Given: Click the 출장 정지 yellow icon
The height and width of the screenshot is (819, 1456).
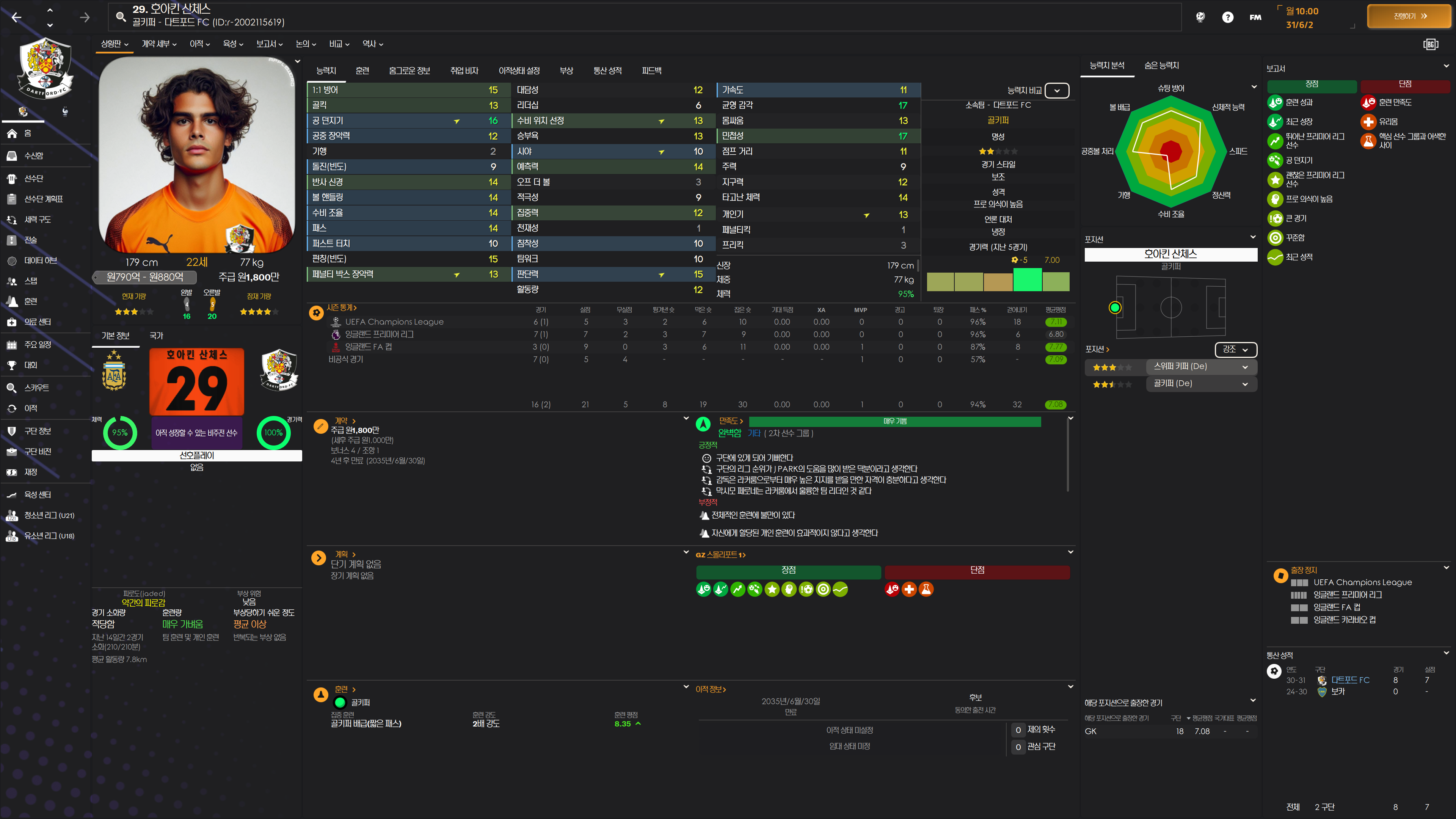Looking at the screenshot, I should click(1280, 576).
